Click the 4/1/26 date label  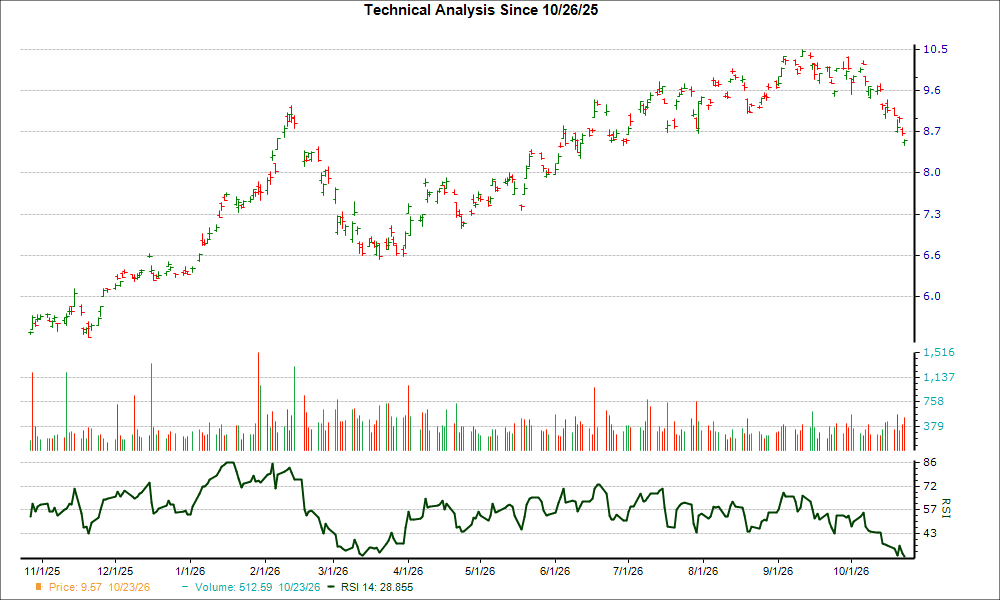point(408,571)
